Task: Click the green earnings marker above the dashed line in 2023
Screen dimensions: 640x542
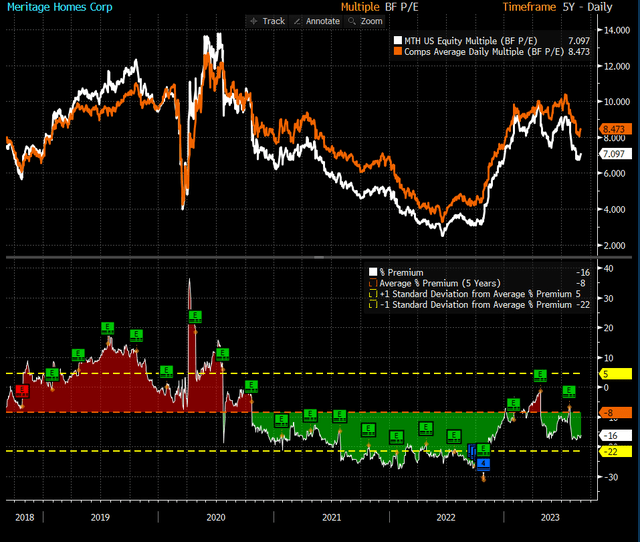Action: [x=540, y=375]
